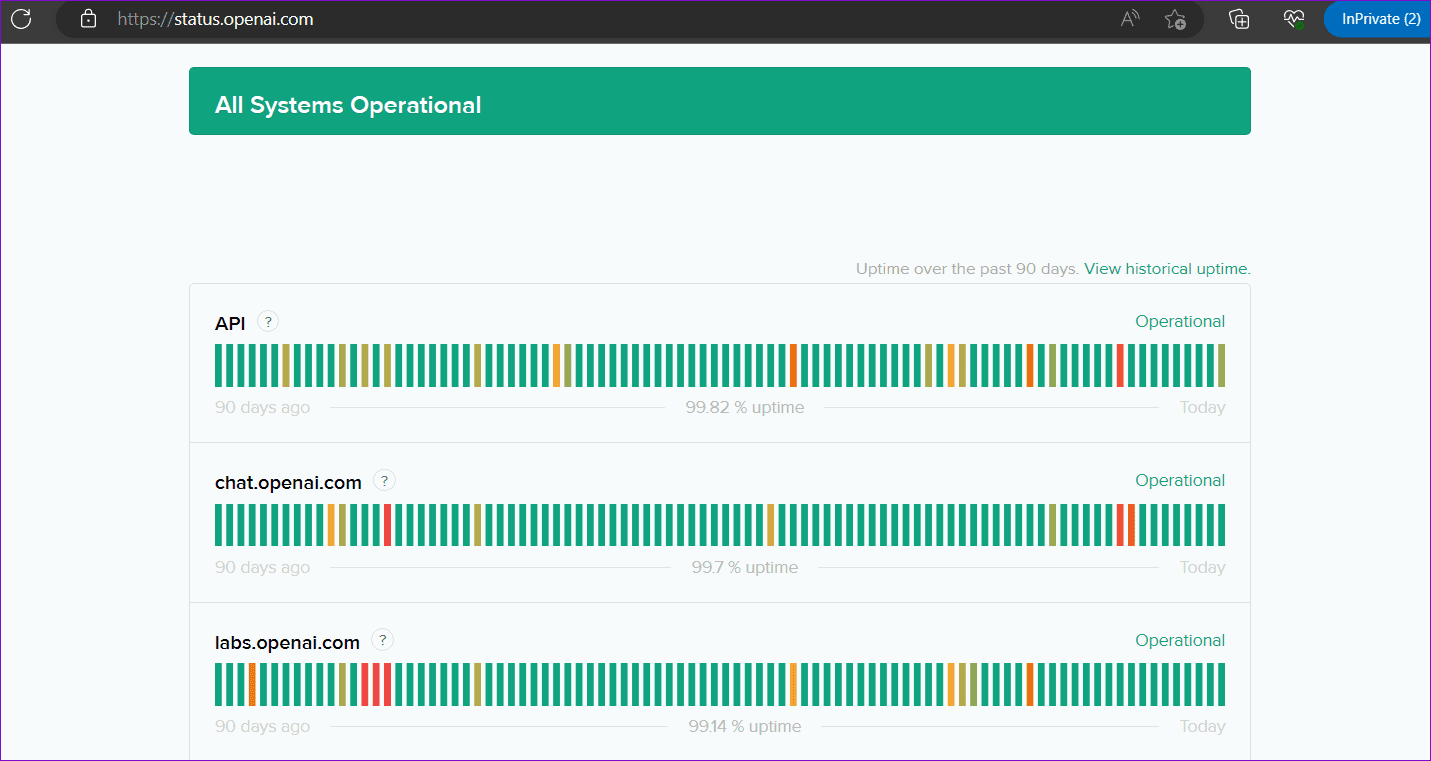The width and height of the screenshot is (1431, 761).
Task: Click the API component name
Action: click(230, 323)
